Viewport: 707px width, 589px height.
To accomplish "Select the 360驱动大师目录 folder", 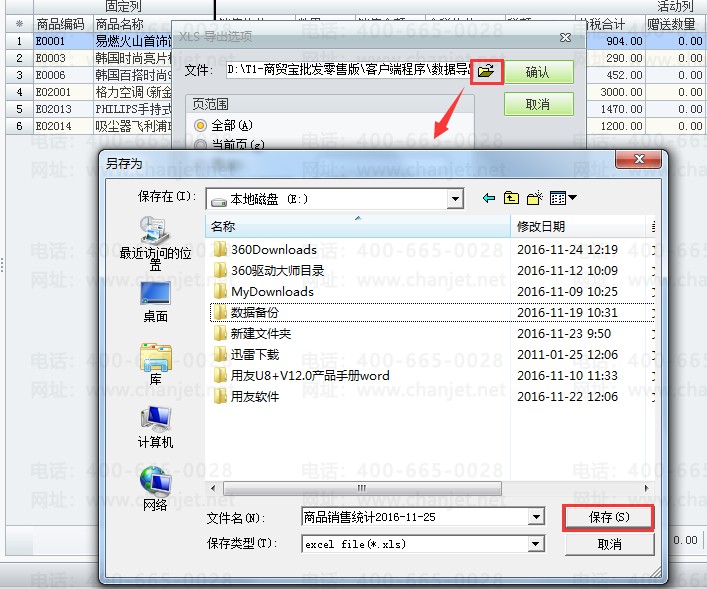I will click(269, 271).
